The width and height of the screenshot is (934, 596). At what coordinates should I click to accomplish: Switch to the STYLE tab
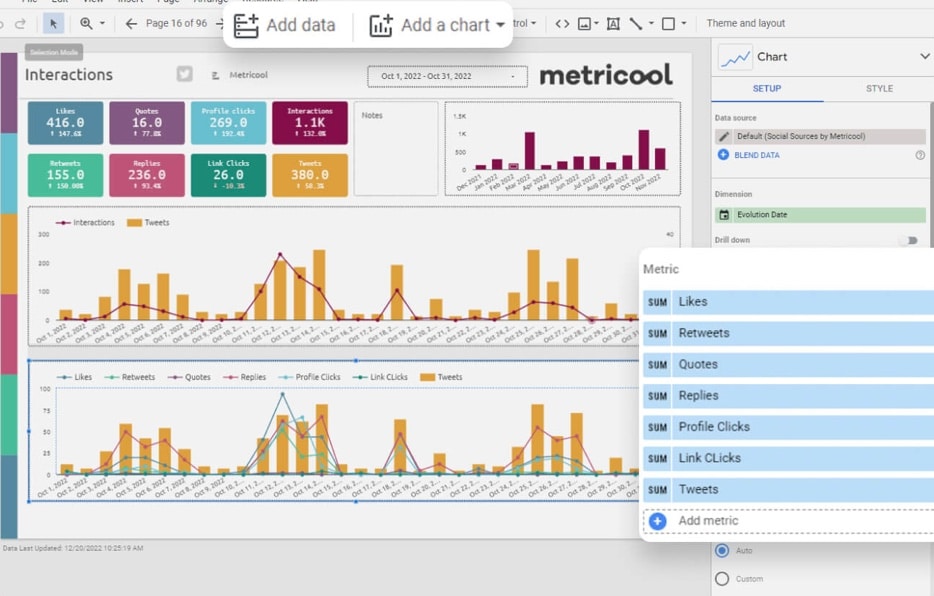pos(879,89)
